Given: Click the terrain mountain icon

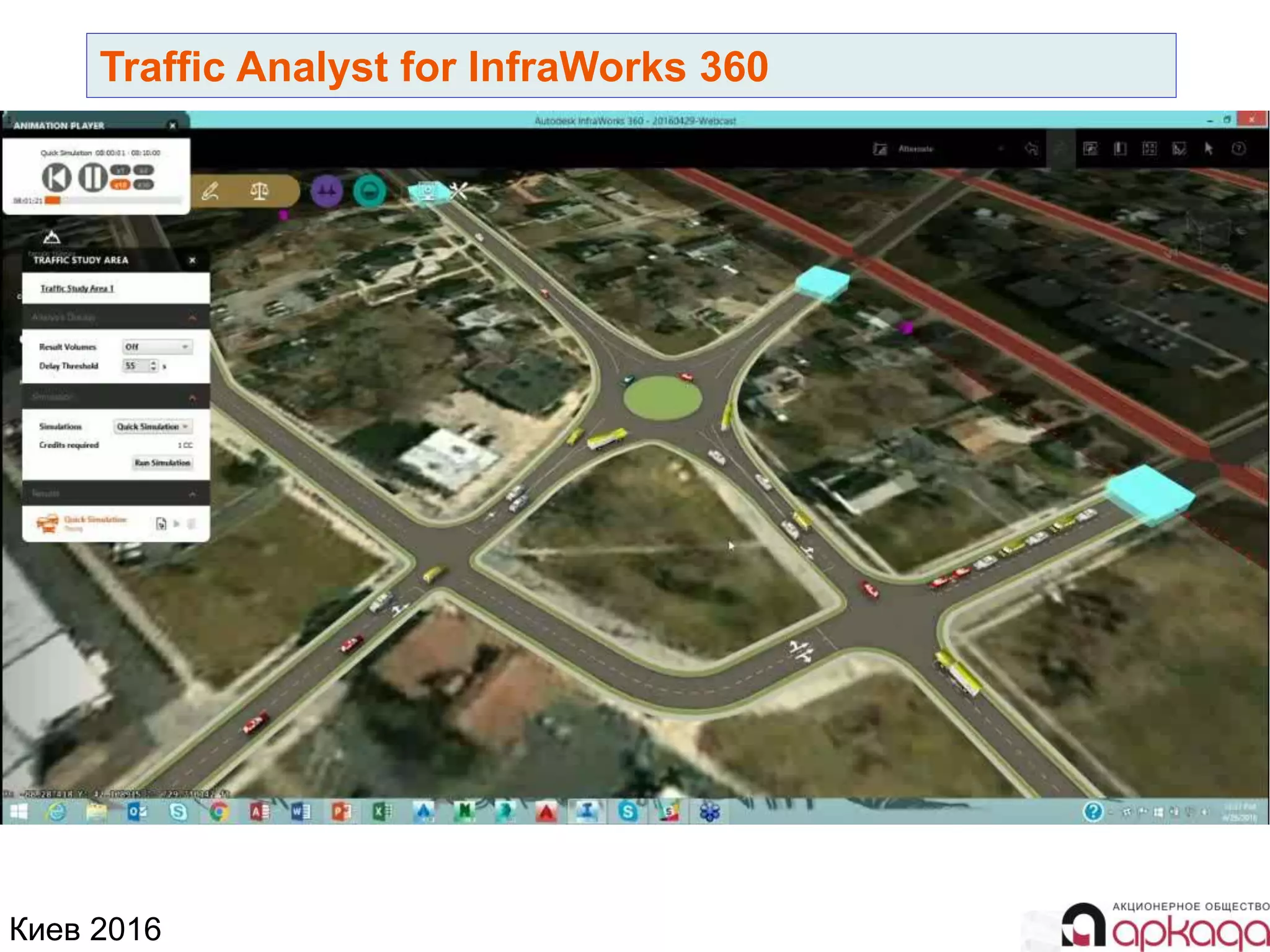Looking at the screenshot, I should click(51, 237).
